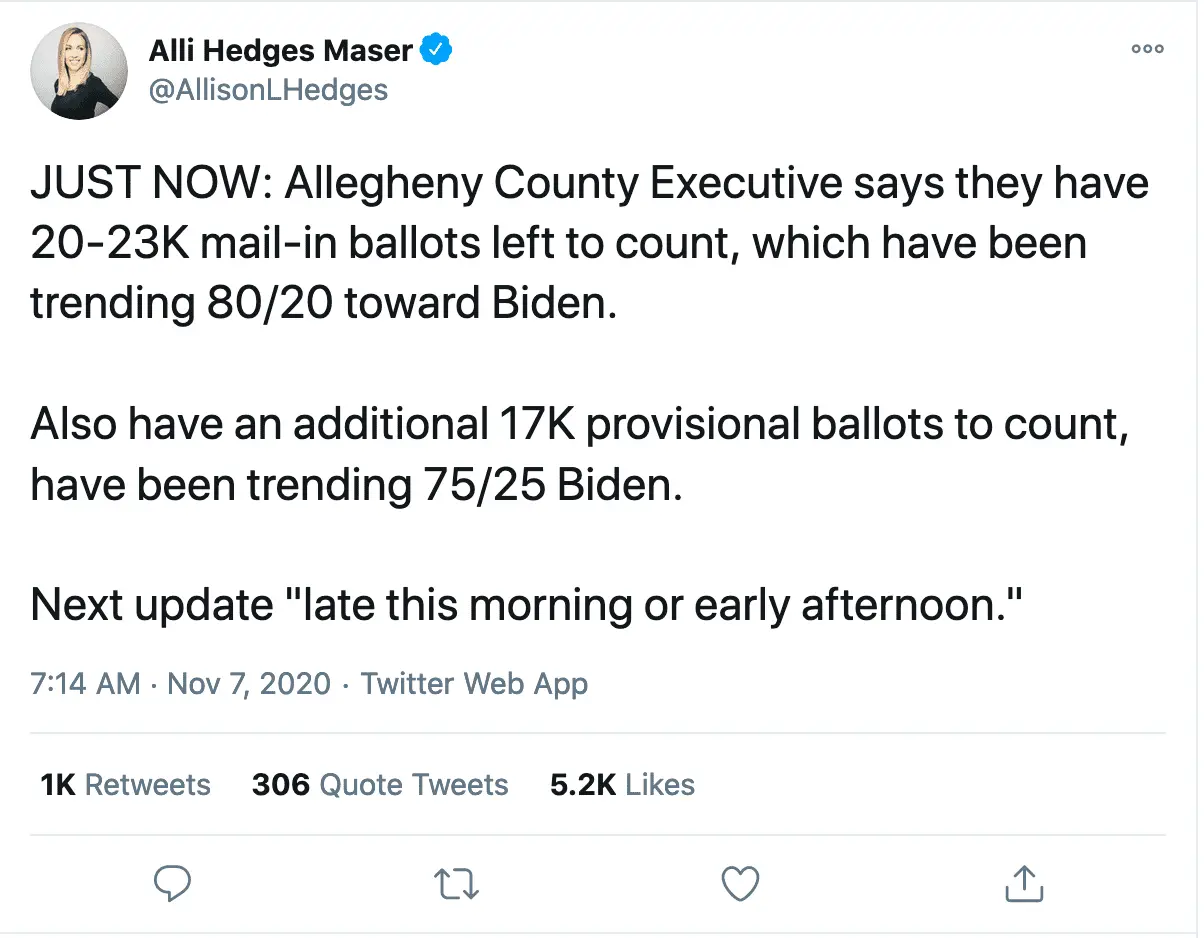Screen dimensions: 1204x938
Task: Open Alli Hedges Maser's profile picture
Action: [80, 71]
